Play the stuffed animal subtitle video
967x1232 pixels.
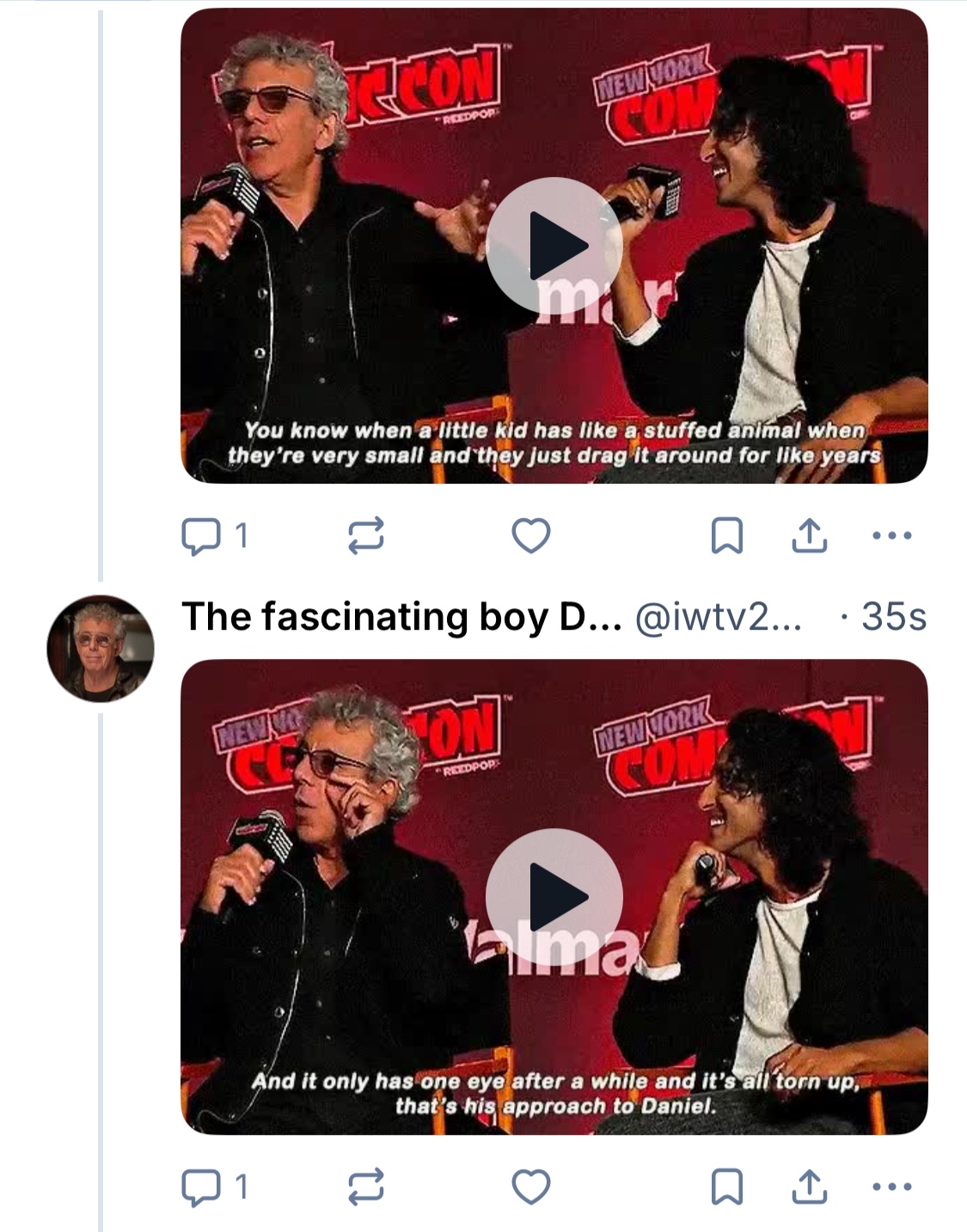click(554, 246)
